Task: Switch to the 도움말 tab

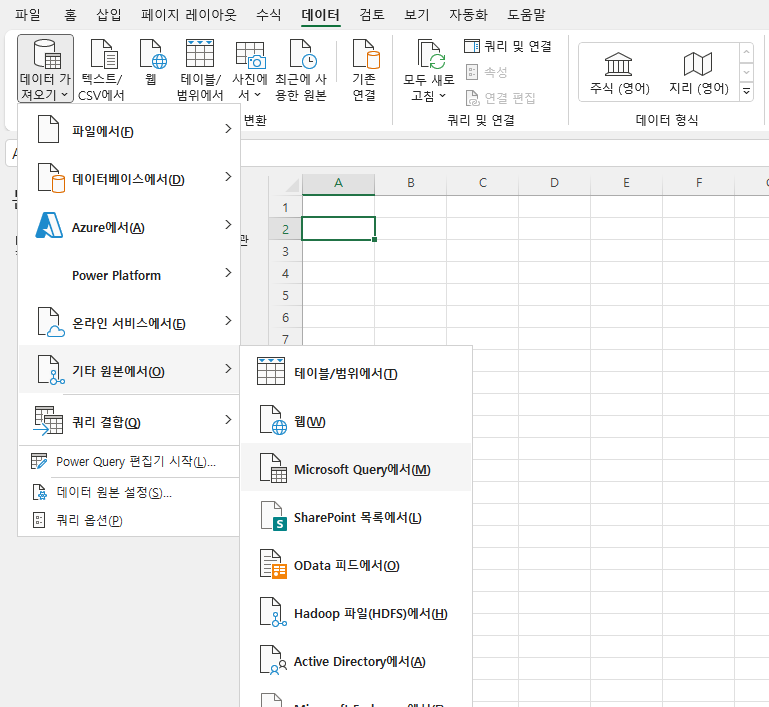Action: [526, 15]
